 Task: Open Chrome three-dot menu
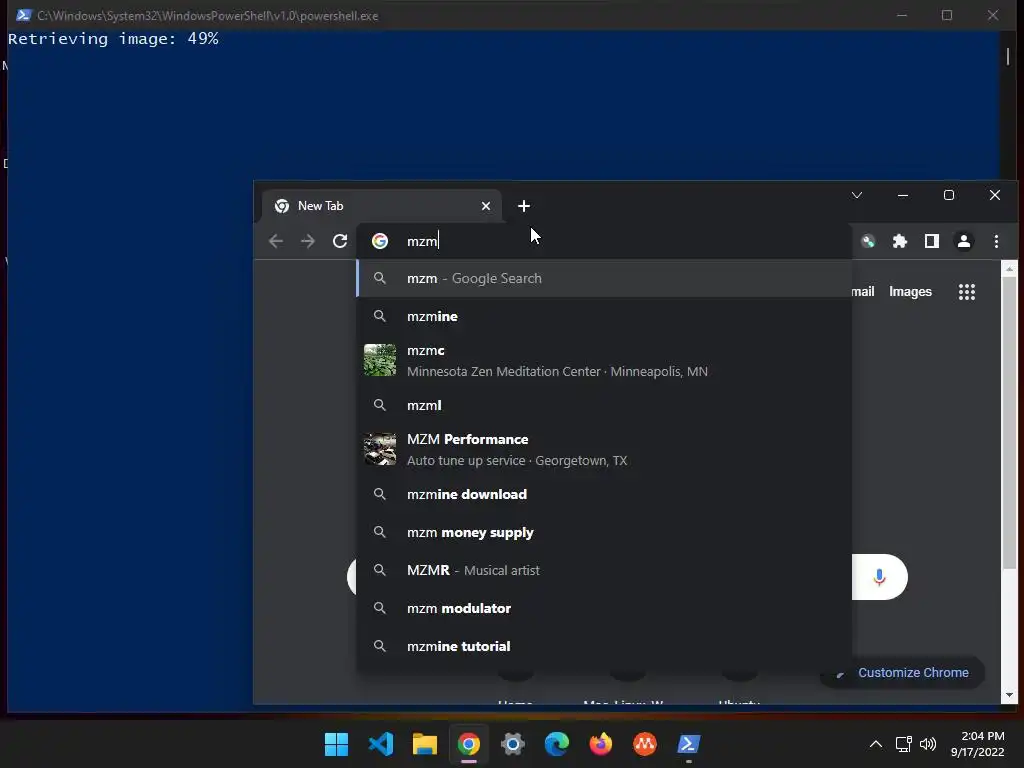click(x=996, y=241)
